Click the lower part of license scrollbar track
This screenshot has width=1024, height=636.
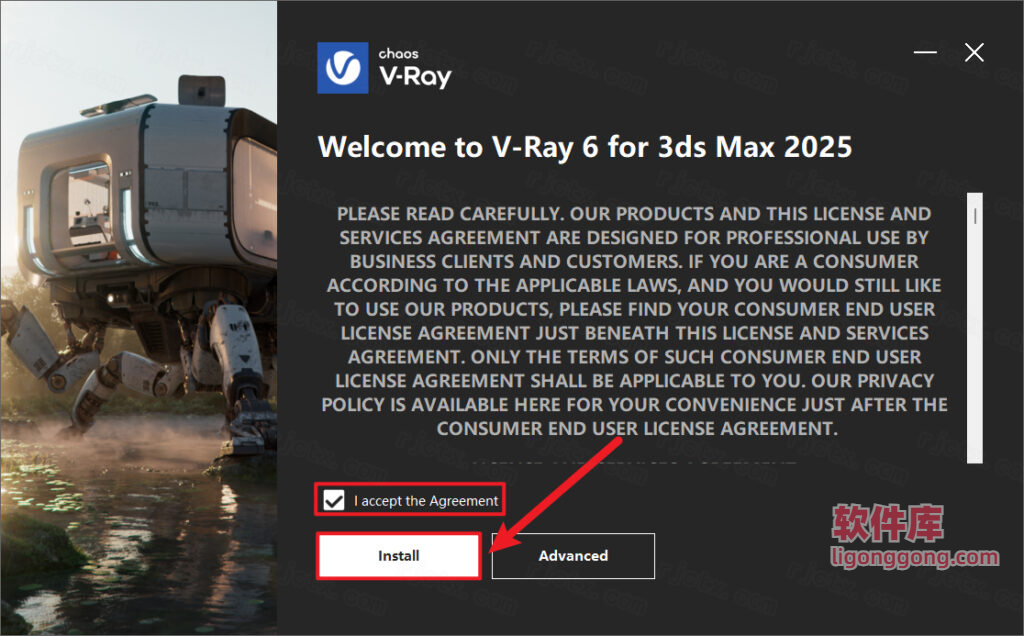(974, 392)
